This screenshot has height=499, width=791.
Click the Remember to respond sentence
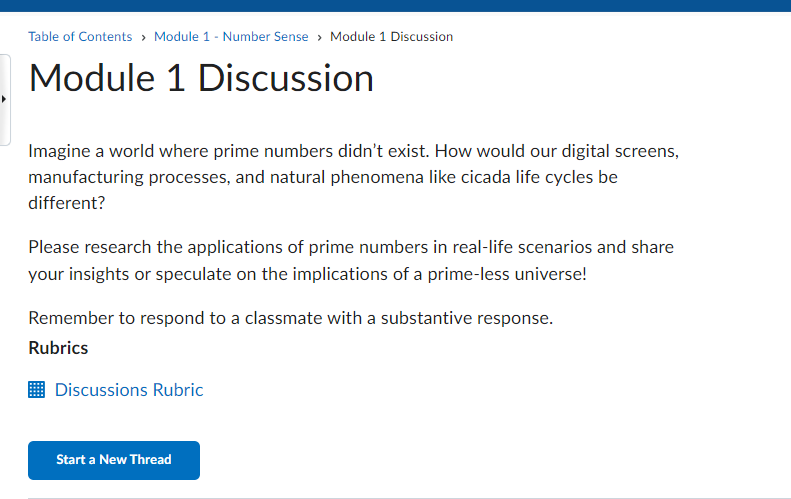click(x=290, y=319)
